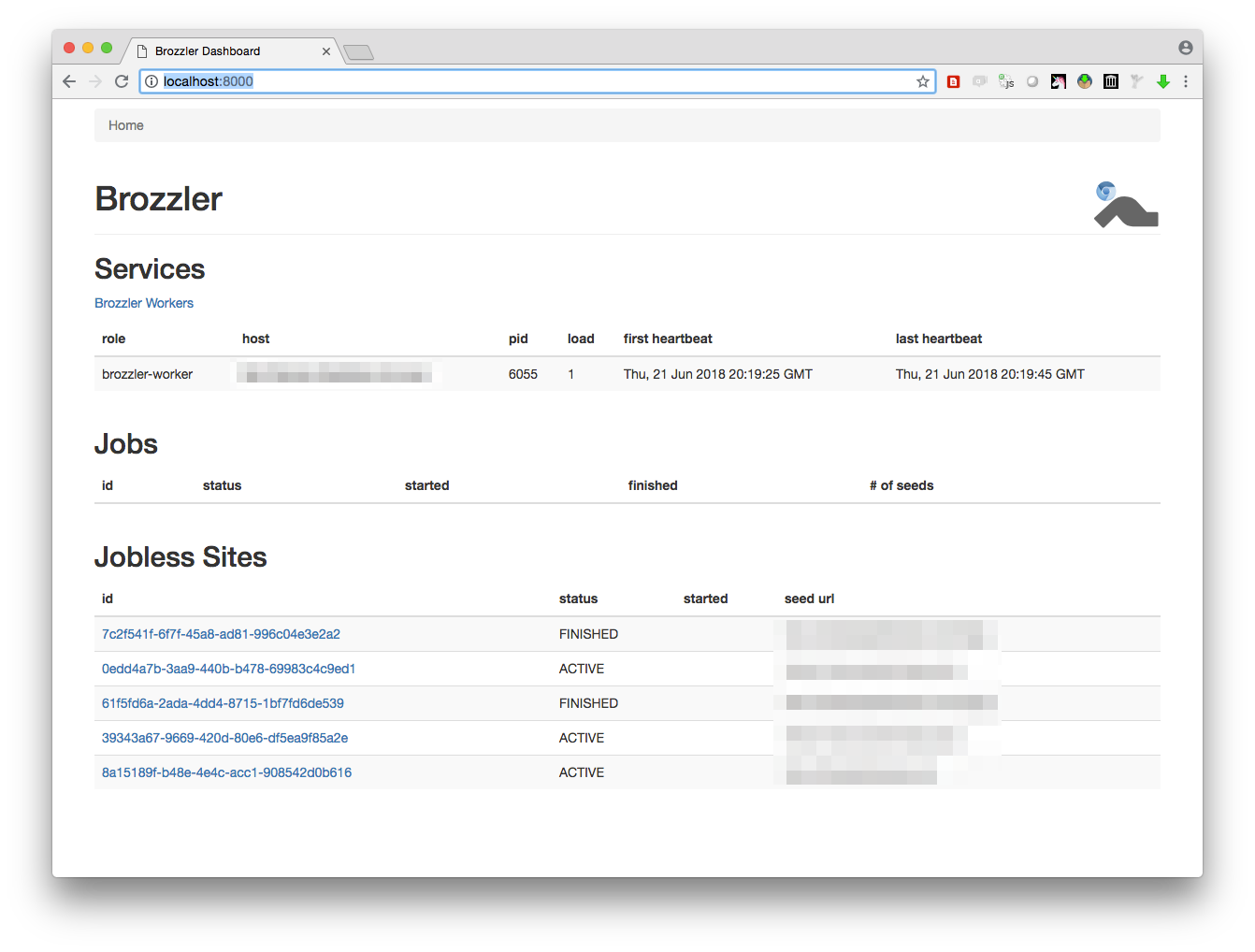Image resolution: width=1255 pixels, height=952 pixels.
Task: Open the Chrome three-dot menu
Action: pos(1186,81)
